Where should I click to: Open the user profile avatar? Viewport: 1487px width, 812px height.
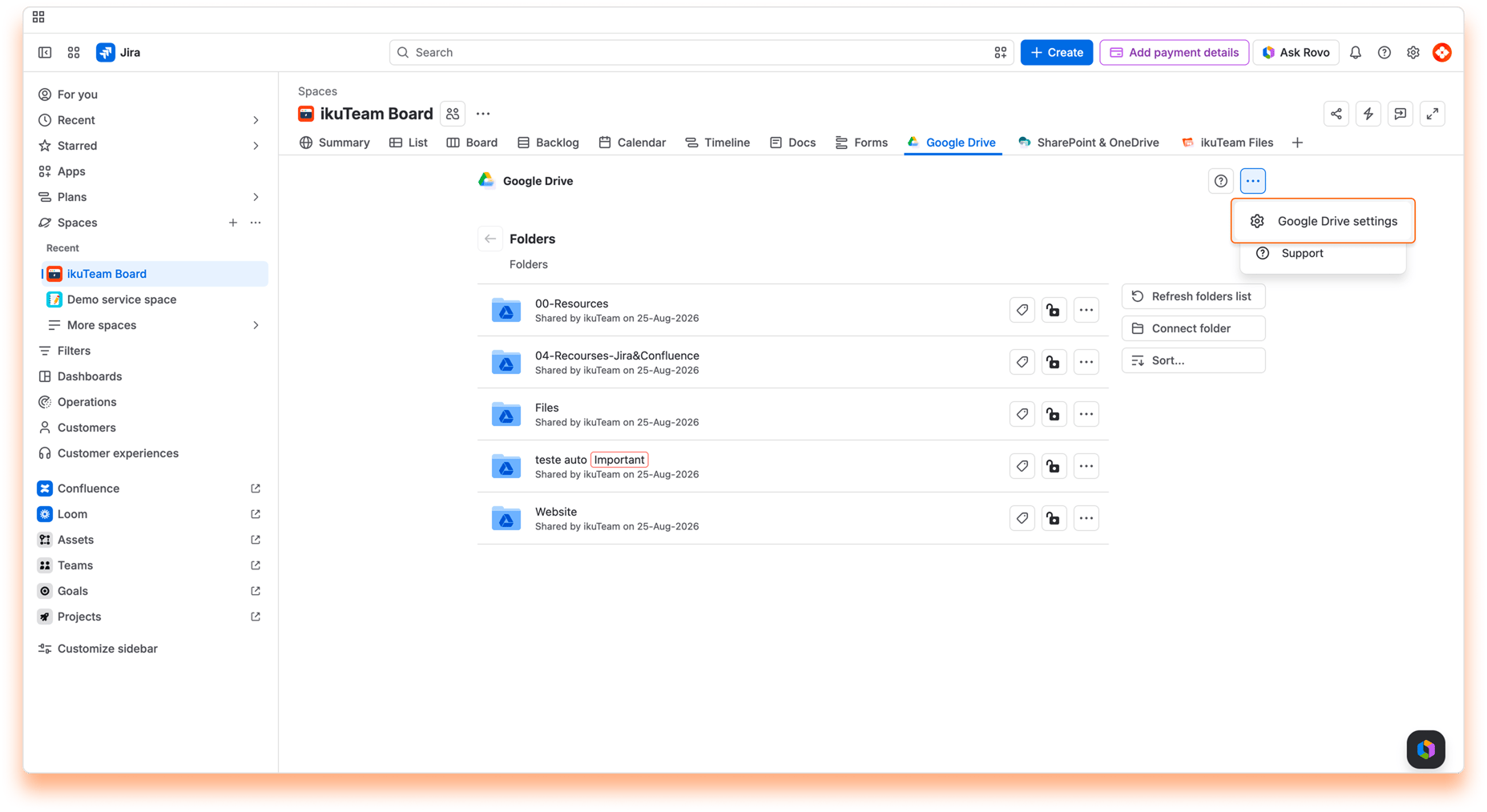(x=1441, y=52)
